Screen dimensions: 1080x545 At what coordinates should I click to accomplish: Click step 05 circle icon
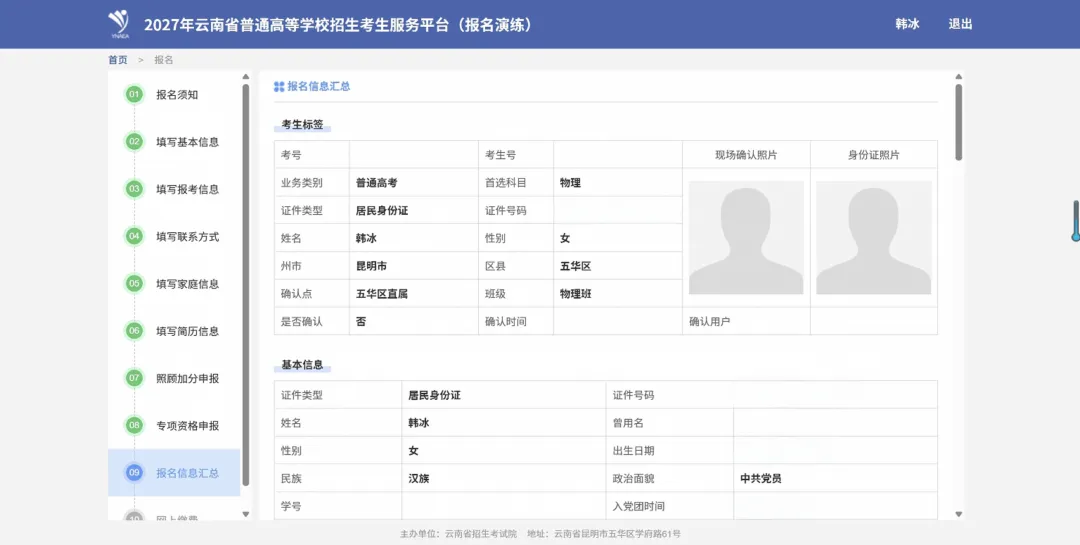point(134,283)
